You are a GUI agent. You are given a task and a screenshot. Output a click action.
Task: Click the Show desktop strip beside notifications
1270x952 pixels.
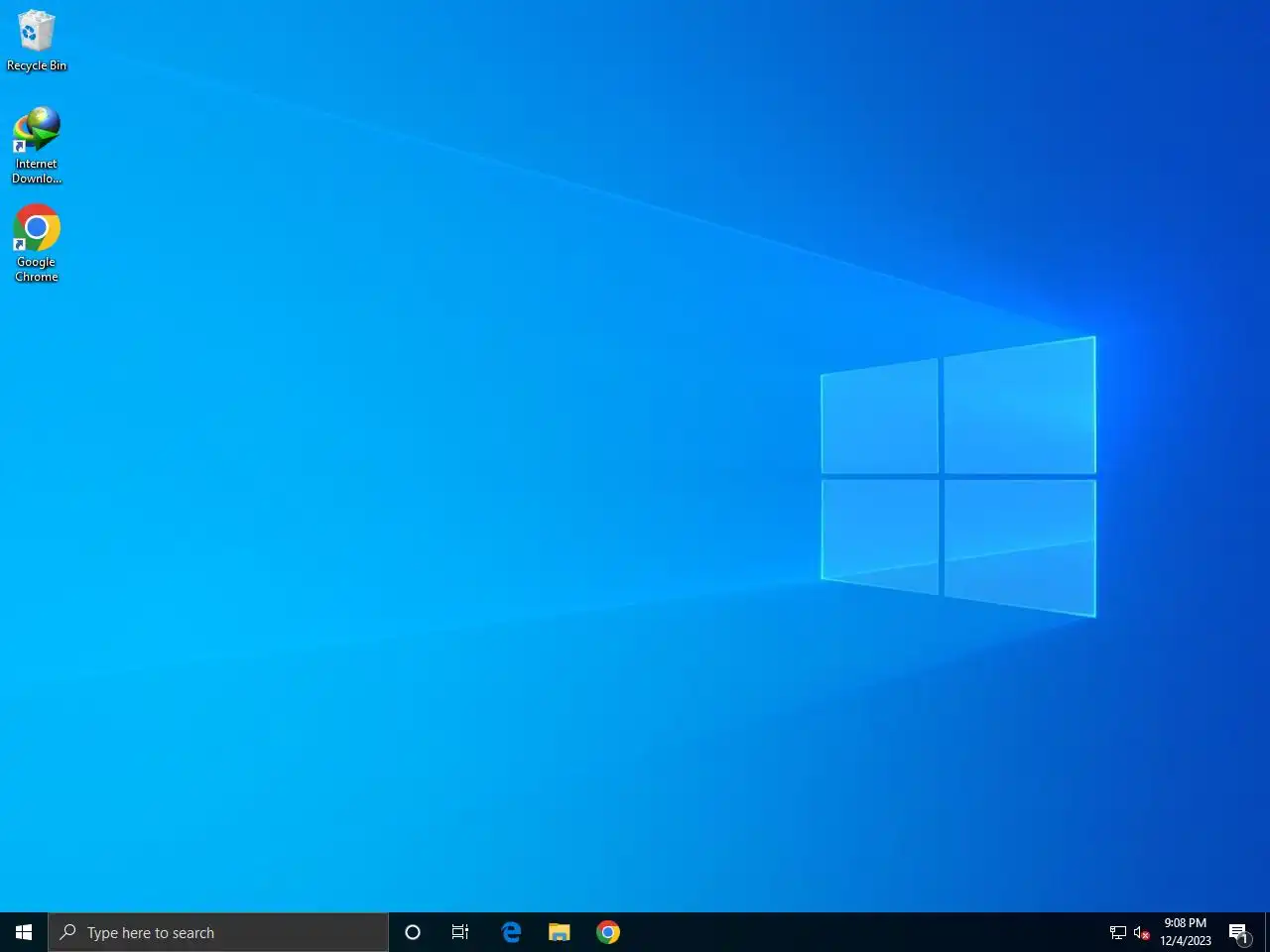pyautogui.click(x=1267, y=932)
